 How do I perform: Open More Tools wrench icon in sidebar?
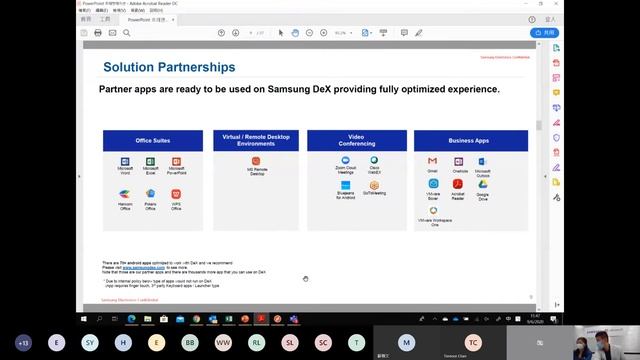(x=556, y=198)
